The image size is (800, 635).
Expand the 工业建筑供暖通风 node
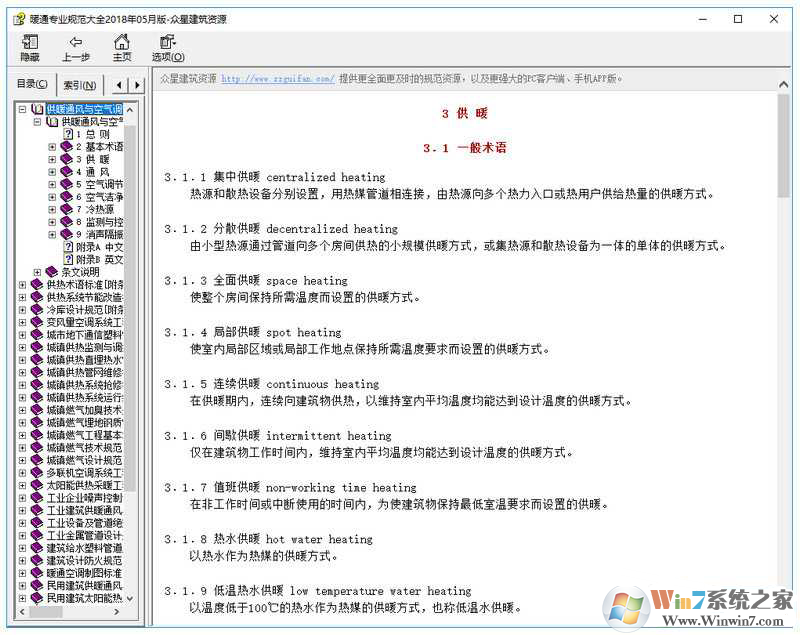[22, 511]
